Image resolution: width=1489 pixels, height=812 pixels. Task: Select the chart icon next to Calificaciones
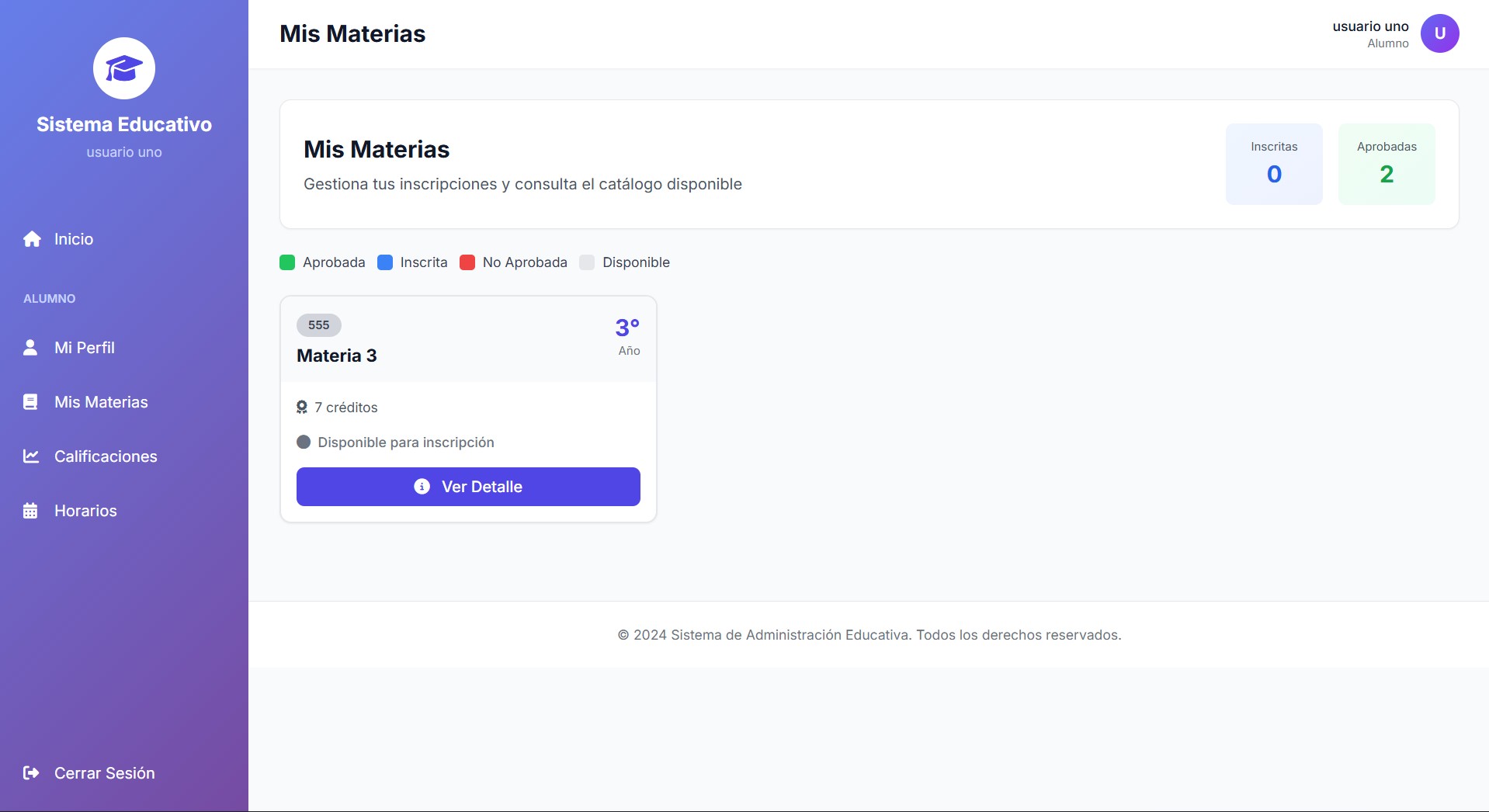click(x=31, y=456)
